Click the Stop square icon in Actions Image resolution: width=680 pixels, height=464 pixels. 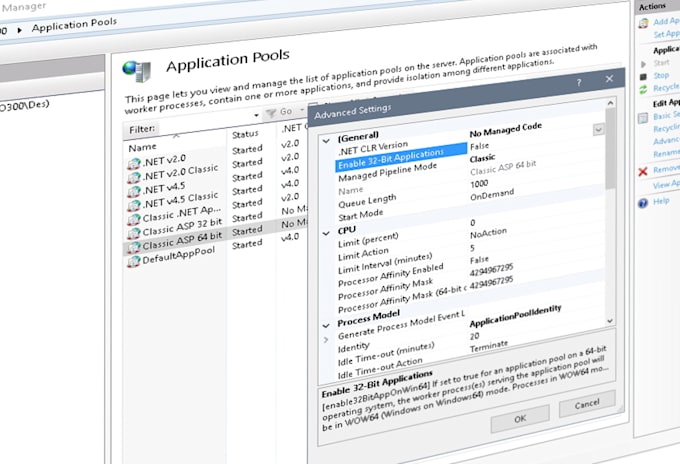644,77
